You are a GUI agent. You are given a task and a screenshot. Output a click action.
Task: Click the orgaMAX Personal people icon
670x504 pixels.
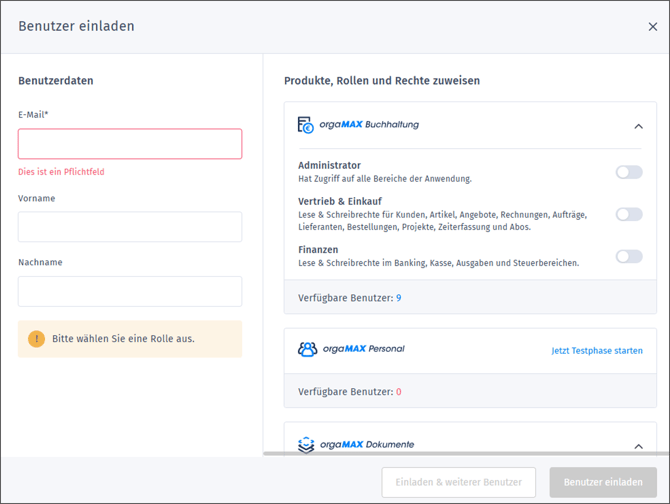coord(307,349)
